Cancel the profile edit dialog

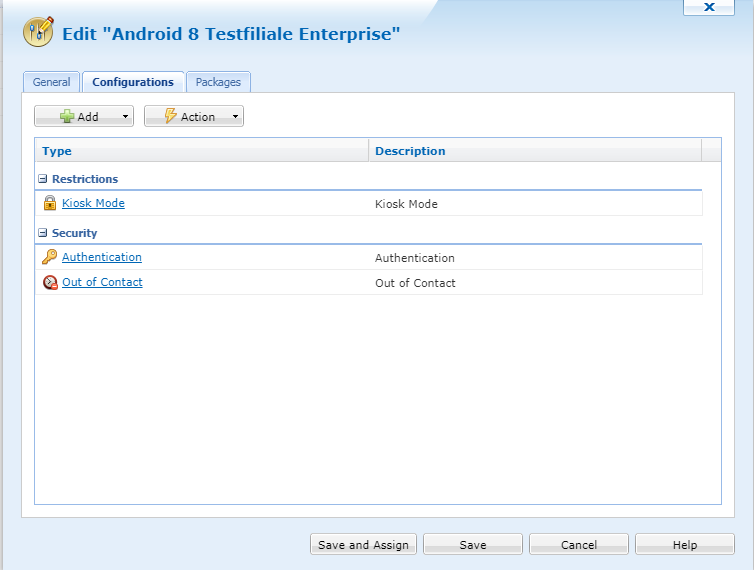tap(578, 545)
